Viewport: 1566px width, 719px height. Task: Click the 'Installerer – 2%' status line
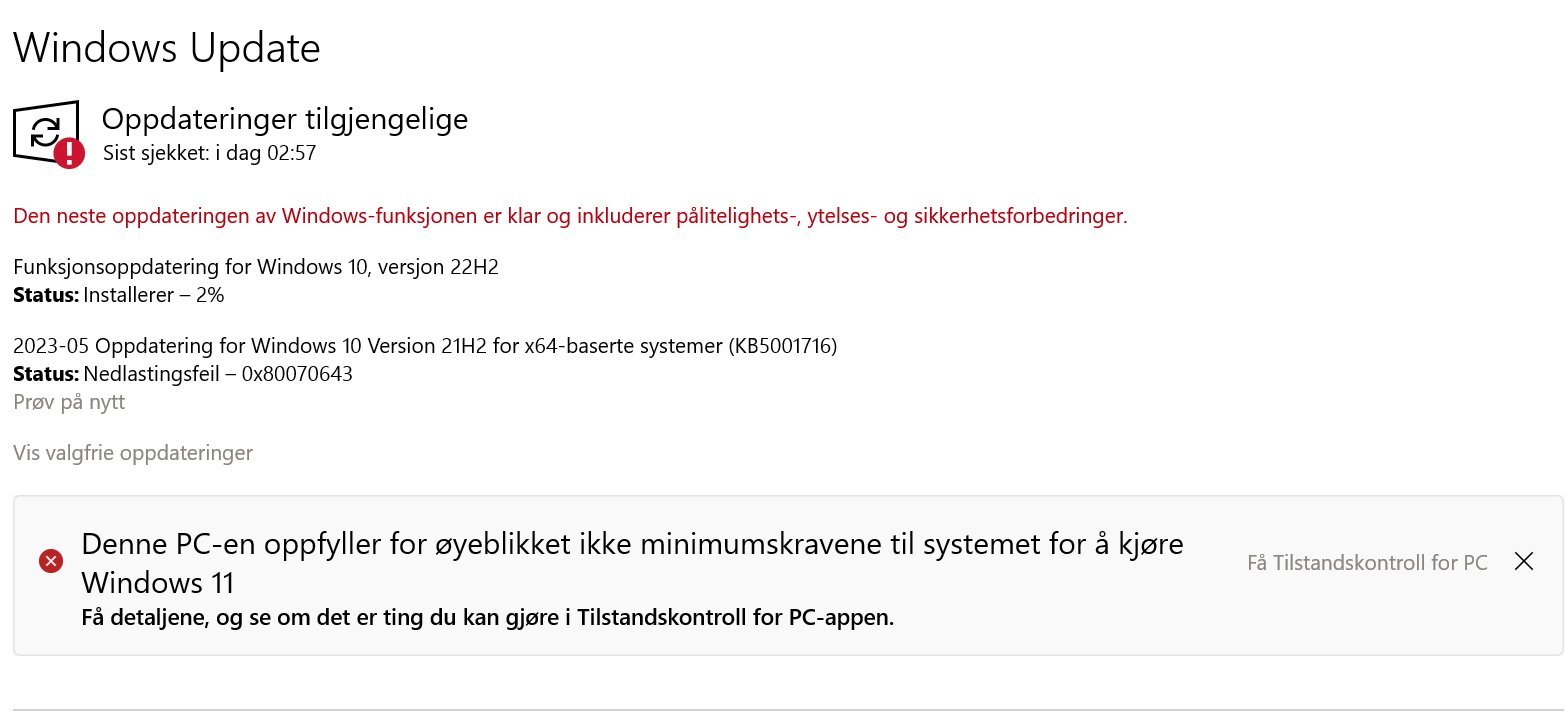click(x=154, y=296)
